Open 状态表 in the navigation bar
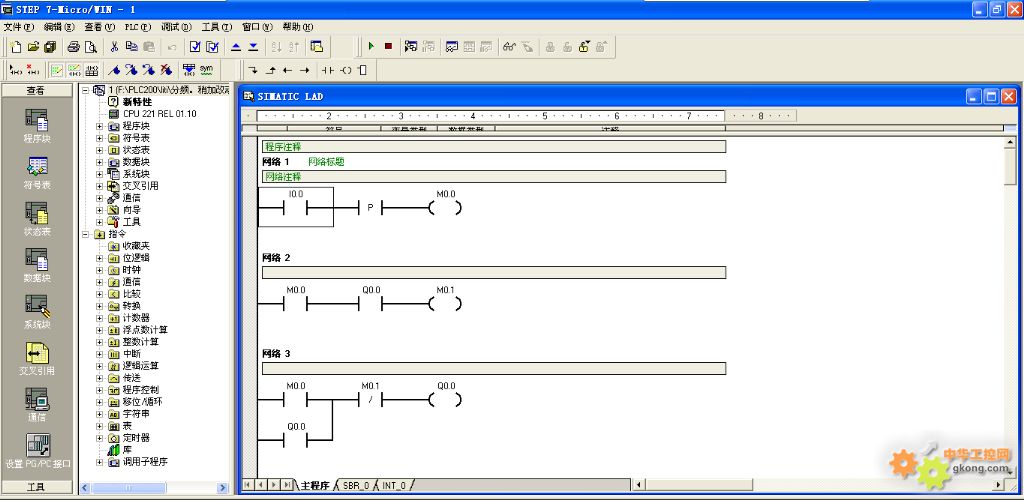Viewport: 1024px width, 500px height. tap(37, 219)
